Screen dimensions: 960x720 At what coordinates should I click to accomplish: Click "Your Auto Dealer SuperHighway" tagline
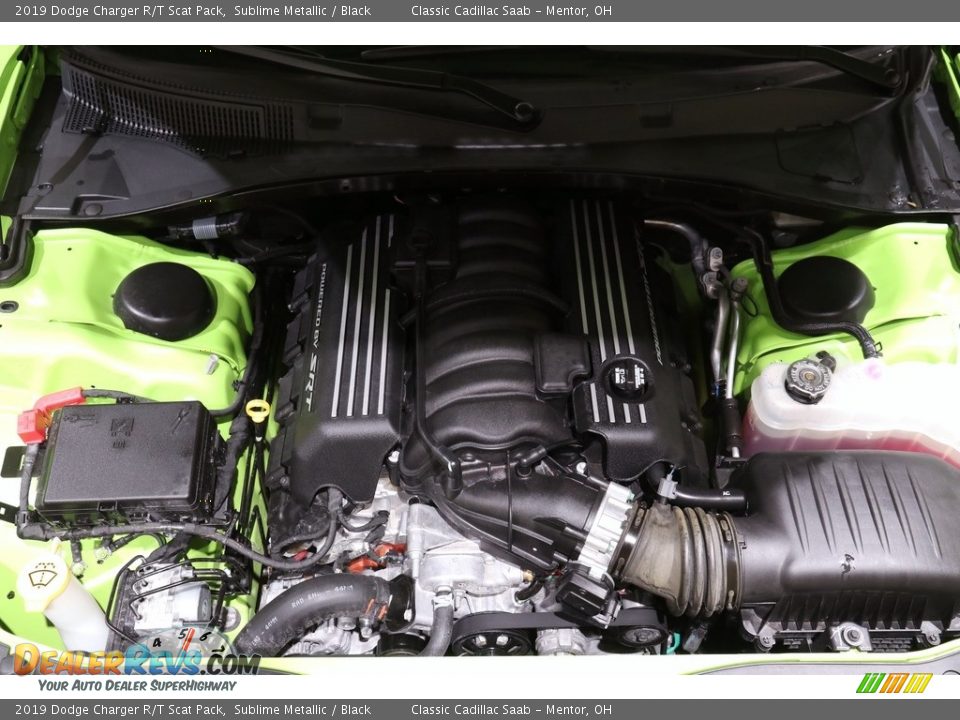pos(137,686)
